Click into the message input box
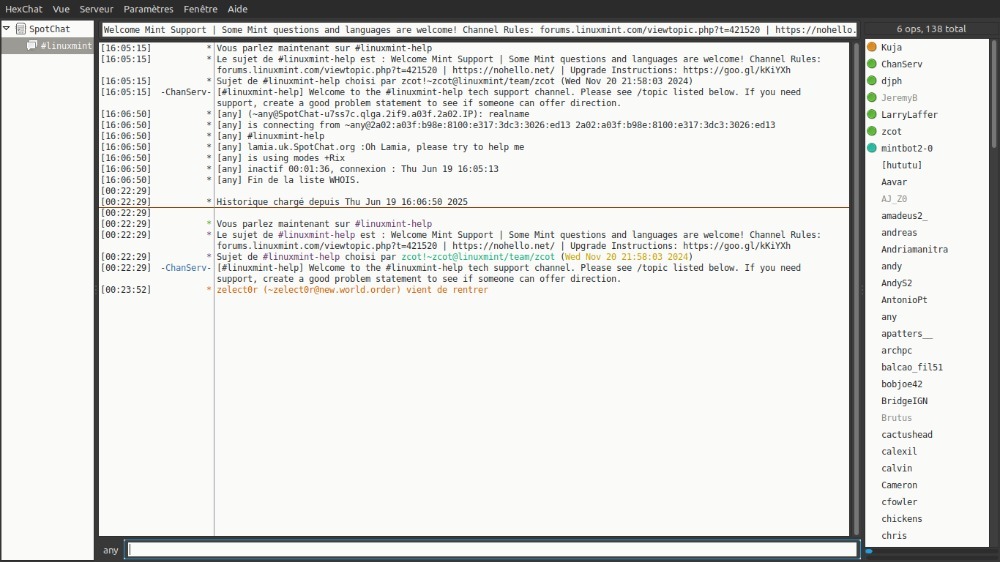This screenshot has width=1000, height=562. coord(492,549)
